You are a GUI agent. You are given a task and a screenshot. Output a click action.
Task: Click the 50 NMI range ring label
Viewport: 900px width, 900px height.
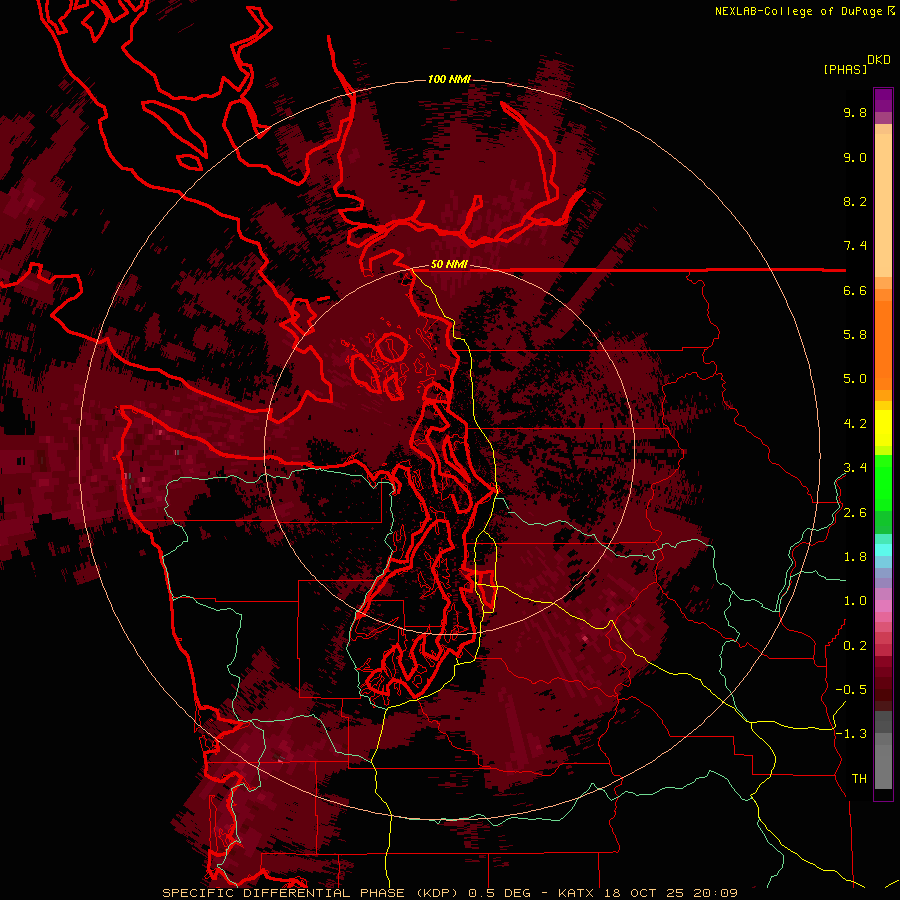click(x=449, y=265)
